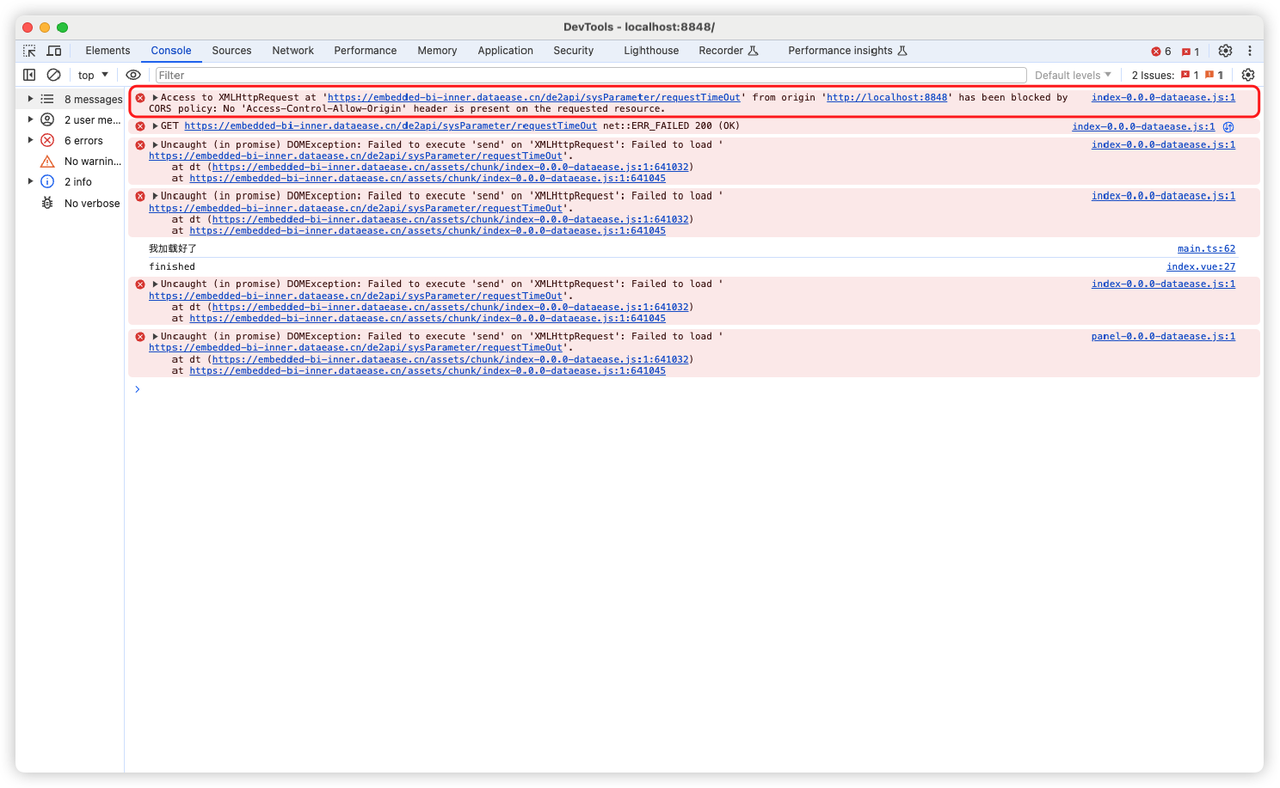Click the console Filter input field

pyautogui.click(x=590, y=75)
